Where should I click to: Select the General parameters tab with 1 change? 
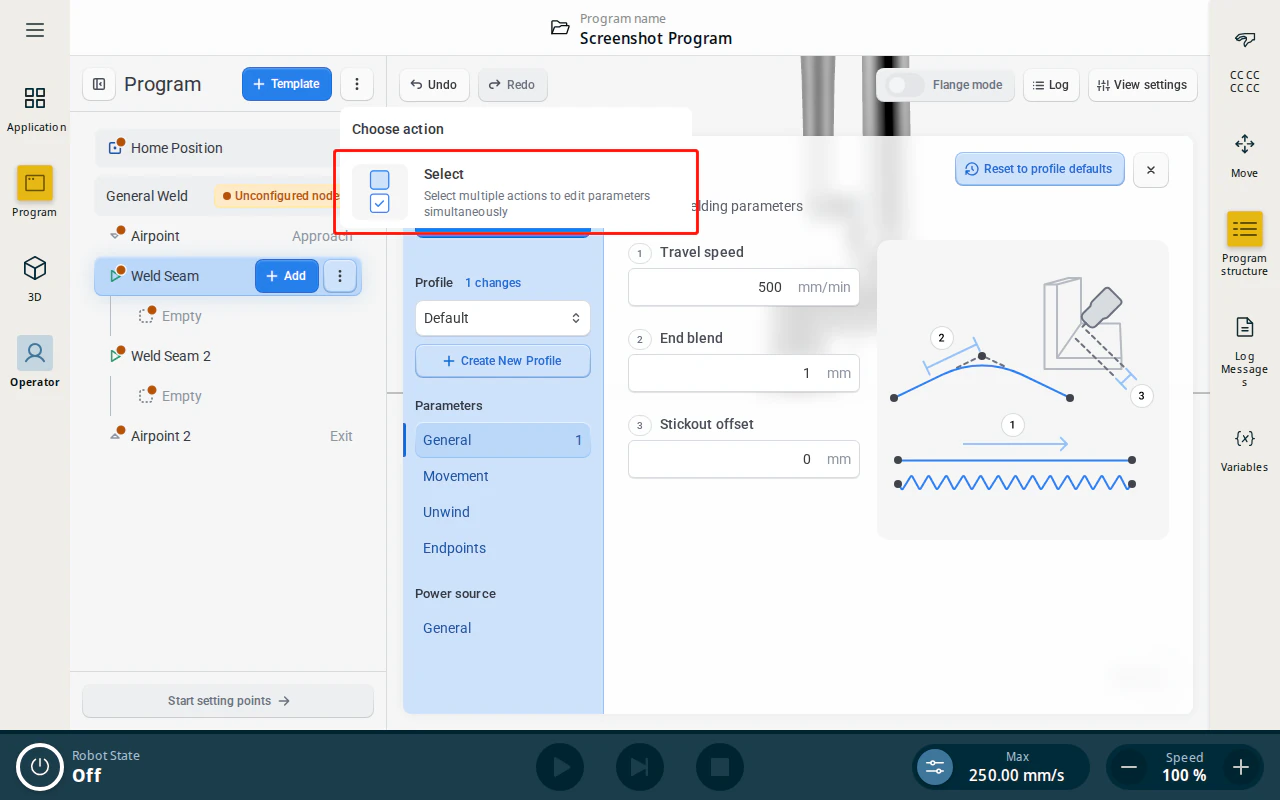(x=502, y=440)
